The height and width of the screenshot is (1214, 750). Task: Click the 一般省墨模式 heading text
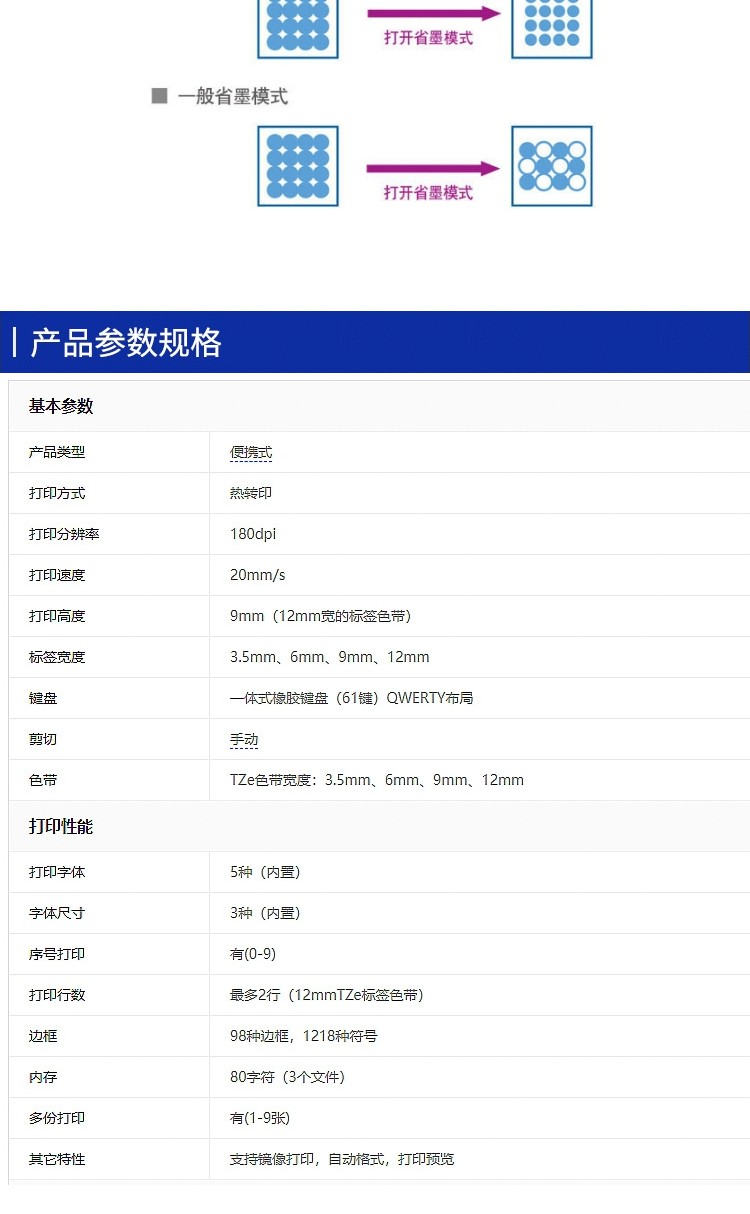pos(233,97)
